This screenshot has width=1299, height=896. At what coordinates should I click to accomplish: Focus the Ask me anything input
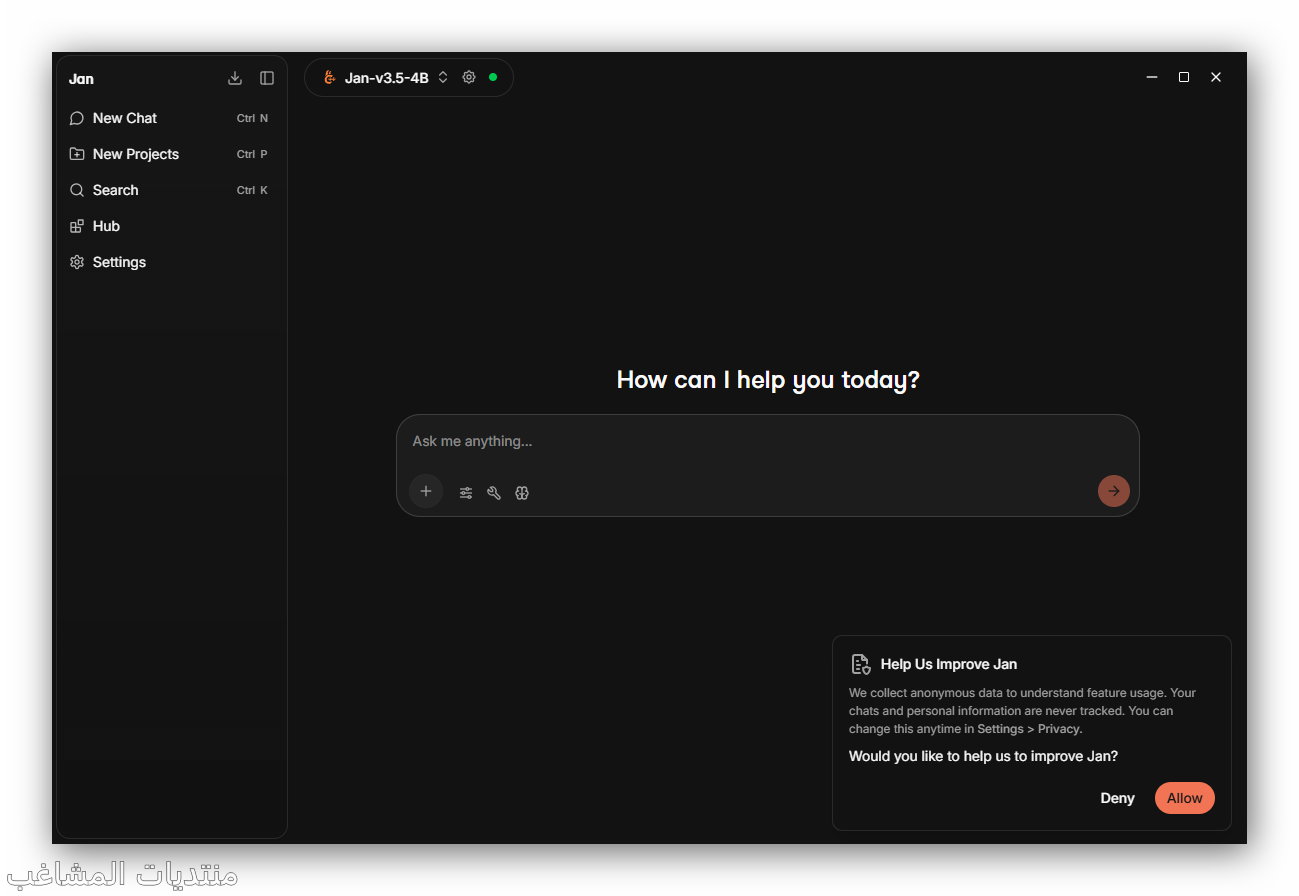(767, 441)
